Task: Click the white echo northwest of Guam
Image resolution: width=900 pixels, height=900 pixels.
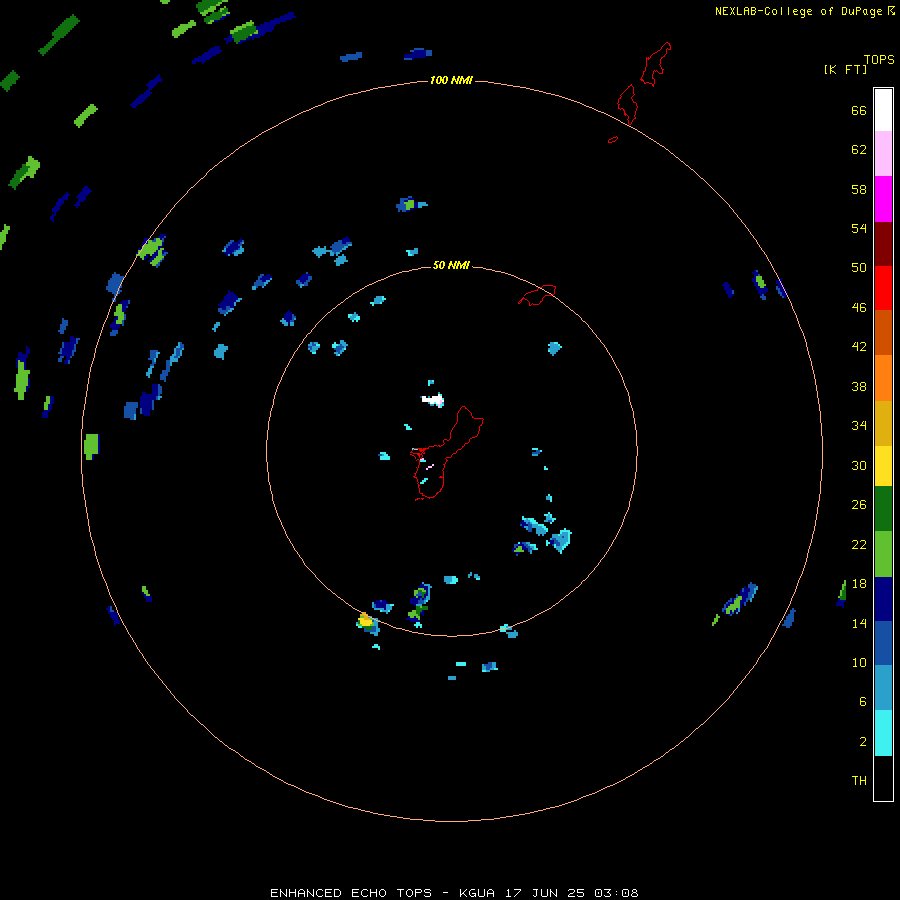Action: click(433, 400)
